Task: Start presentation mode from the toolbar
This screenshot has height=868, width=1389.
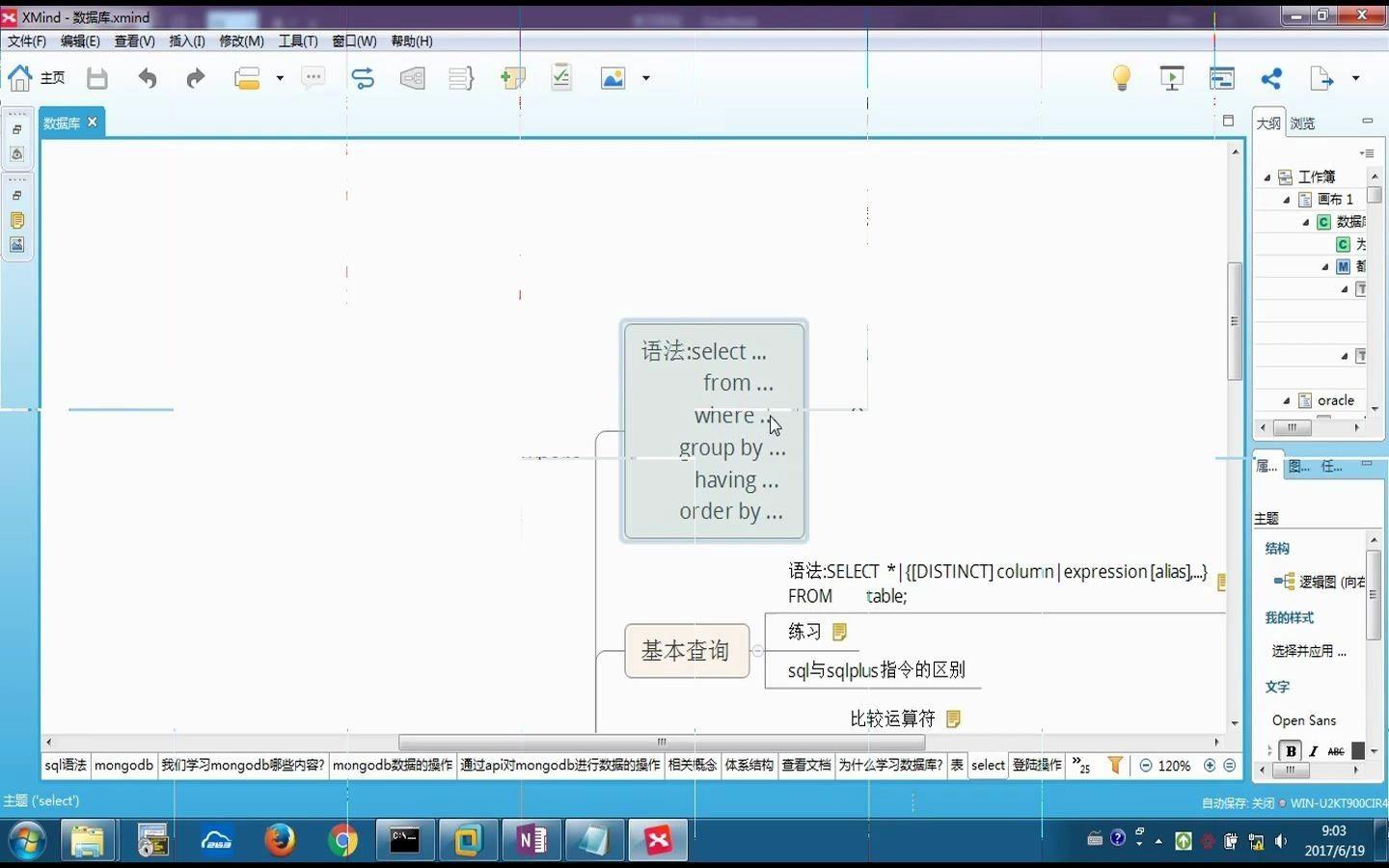Action: 1171,78
